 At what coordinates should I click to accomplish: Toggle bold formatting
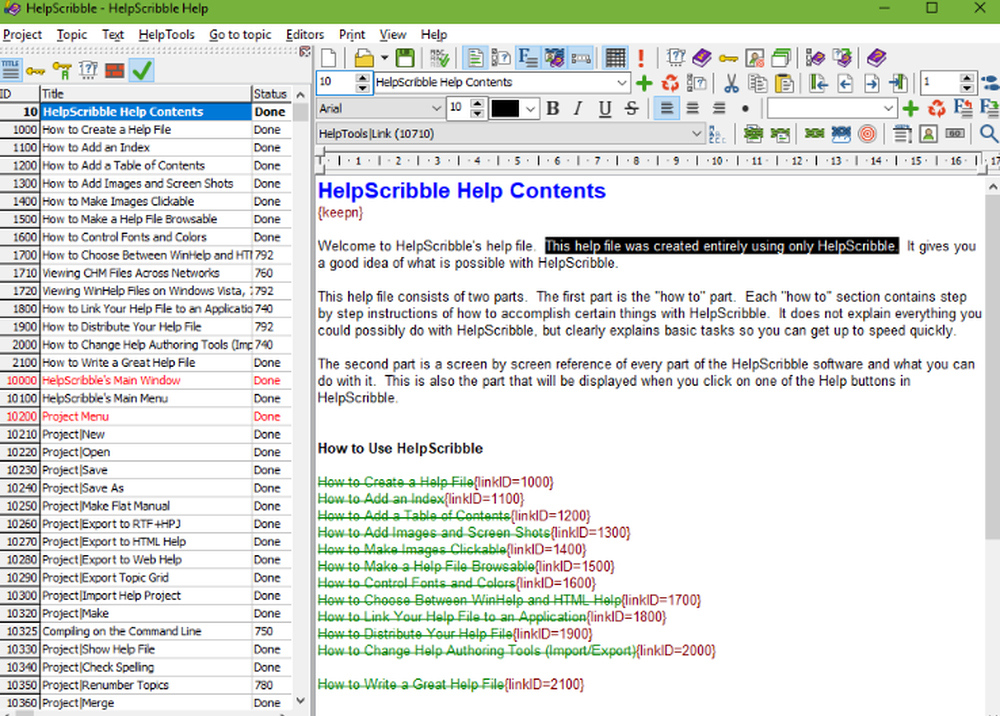coord(553,109)
